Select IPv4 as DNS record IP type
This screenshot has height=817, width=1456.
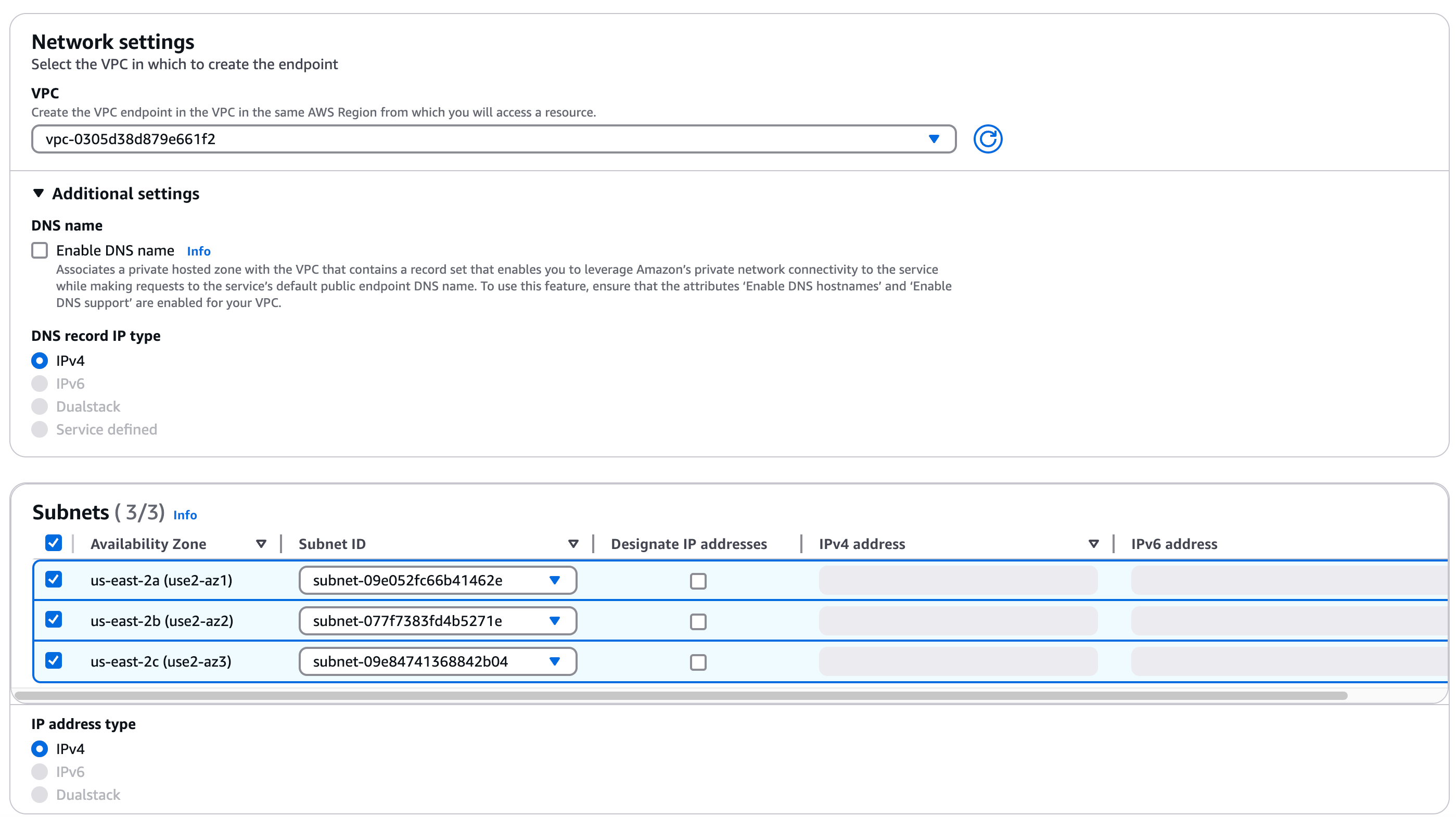coord(40,360)
